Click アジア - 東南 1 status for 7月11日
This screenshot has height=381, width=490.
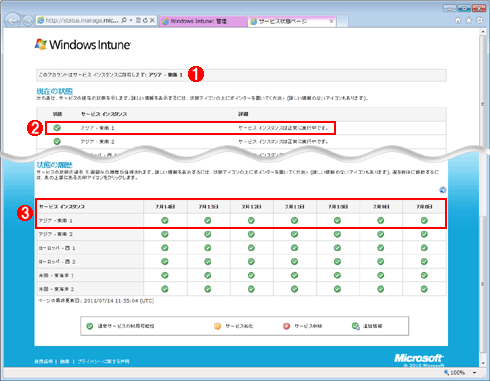click(x=294, y=220)
